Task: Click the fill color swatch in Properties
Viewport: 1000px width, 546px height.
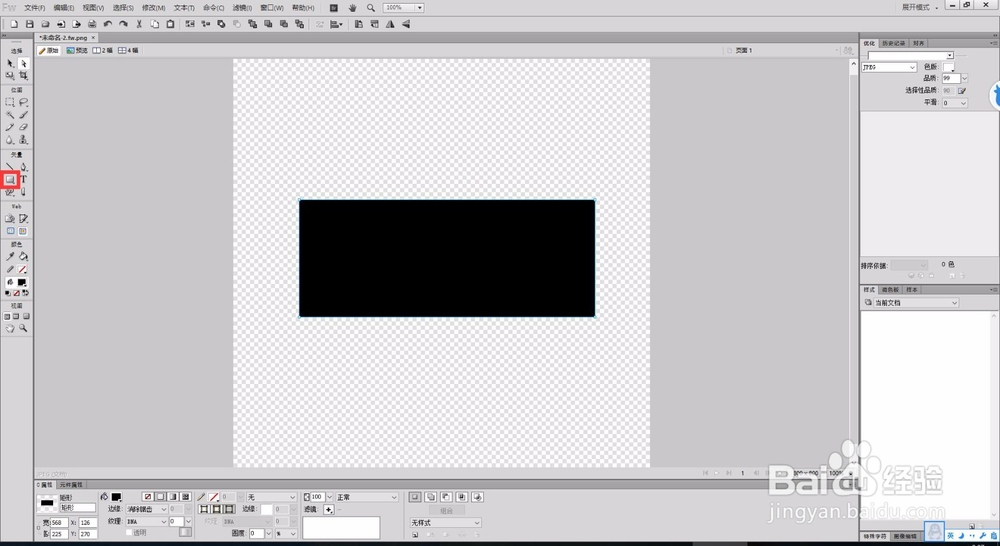Action: coord(116,497)
